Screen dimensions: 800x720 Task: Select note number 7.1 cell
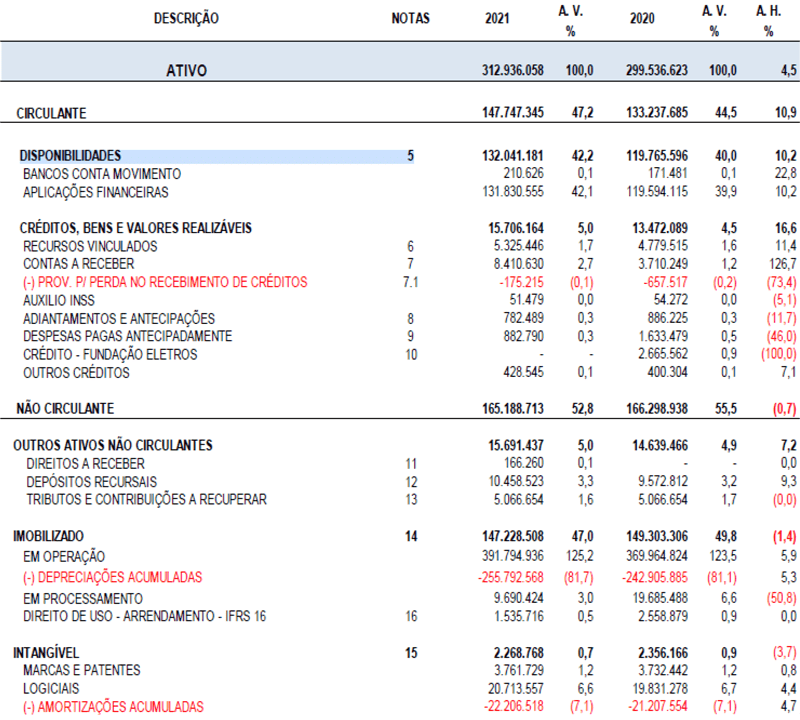point(410,283)
